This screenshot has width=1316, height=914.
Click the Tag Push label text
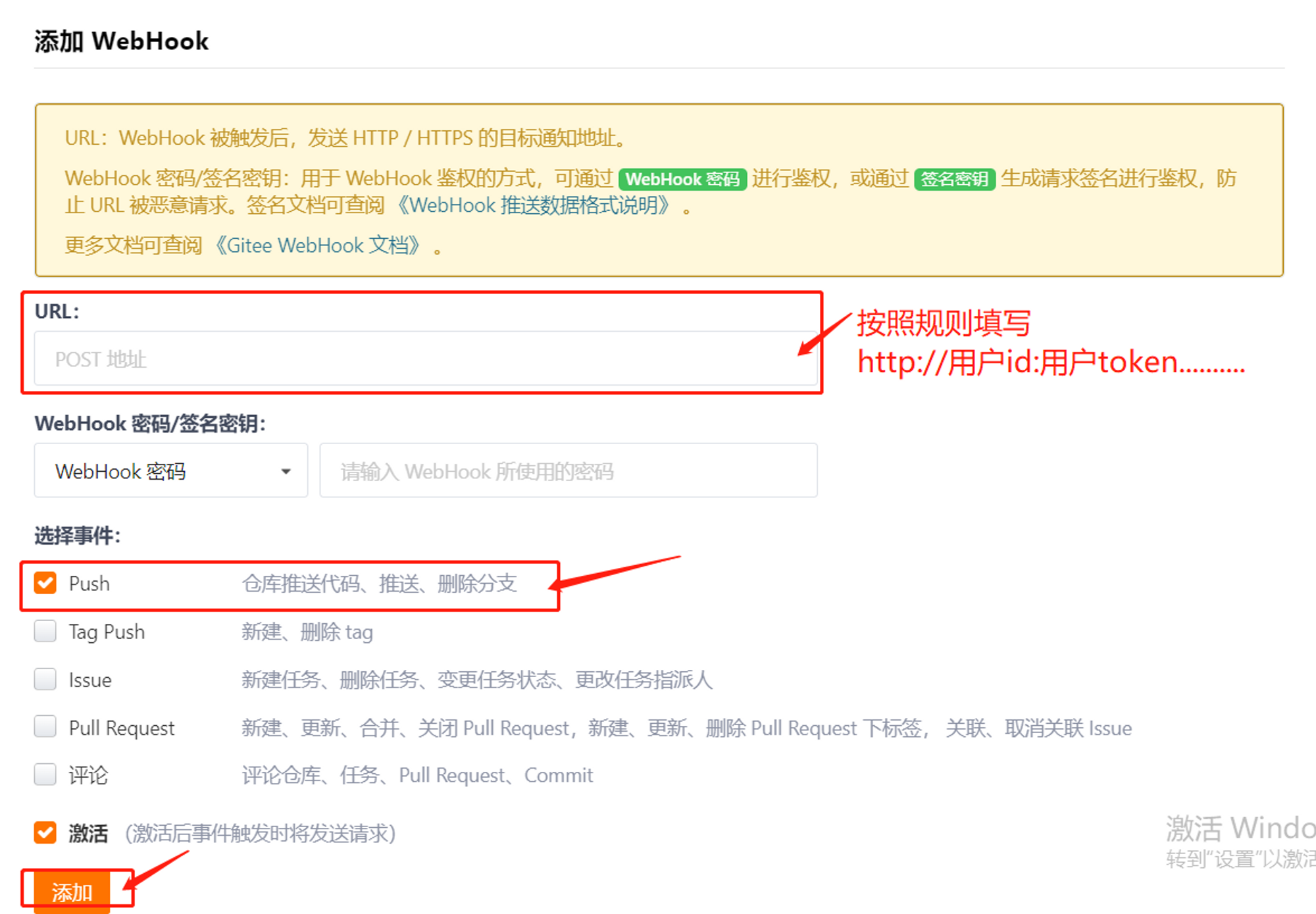(x=107, y=632)
